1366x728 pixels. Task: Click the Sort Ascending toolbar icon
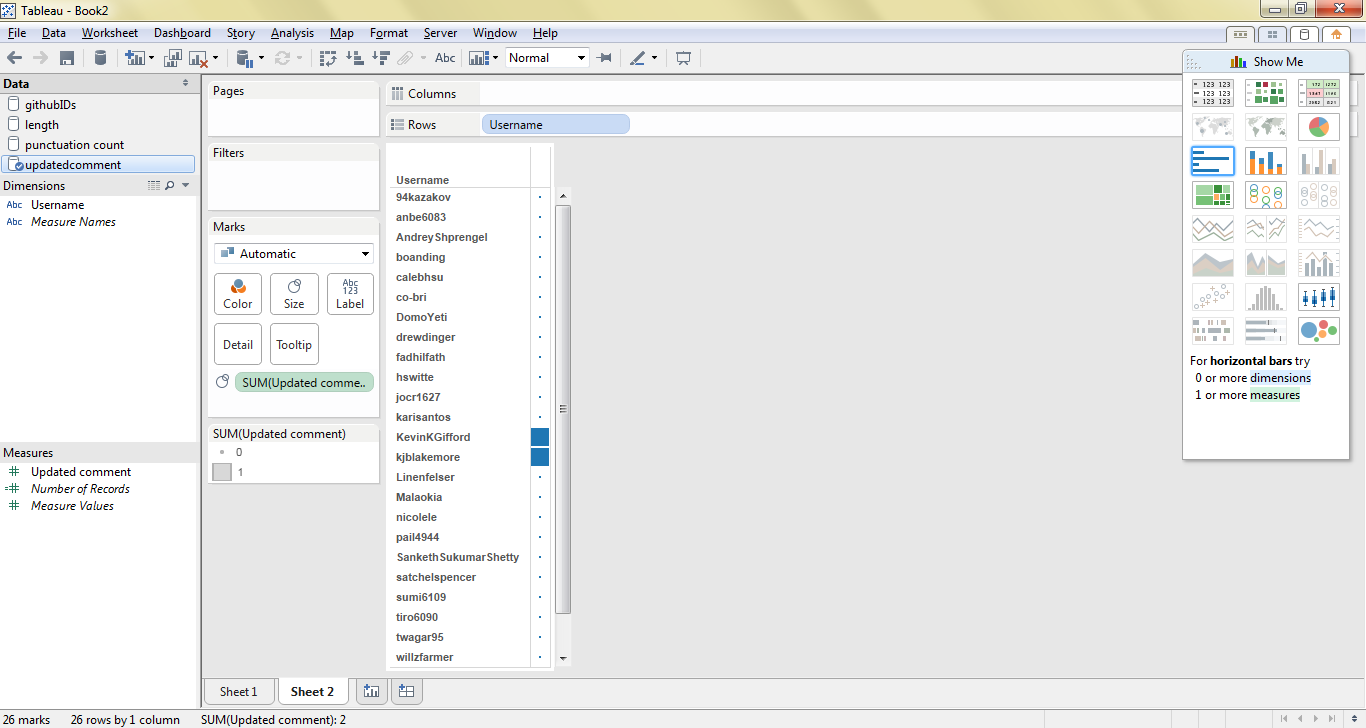tap(354, 58)
